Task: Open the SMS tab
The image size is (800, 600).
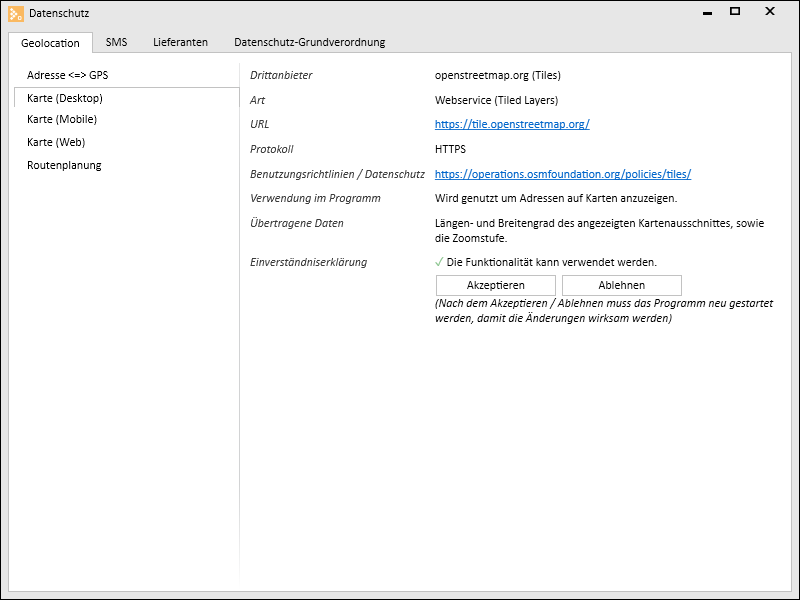Action: 116,42
